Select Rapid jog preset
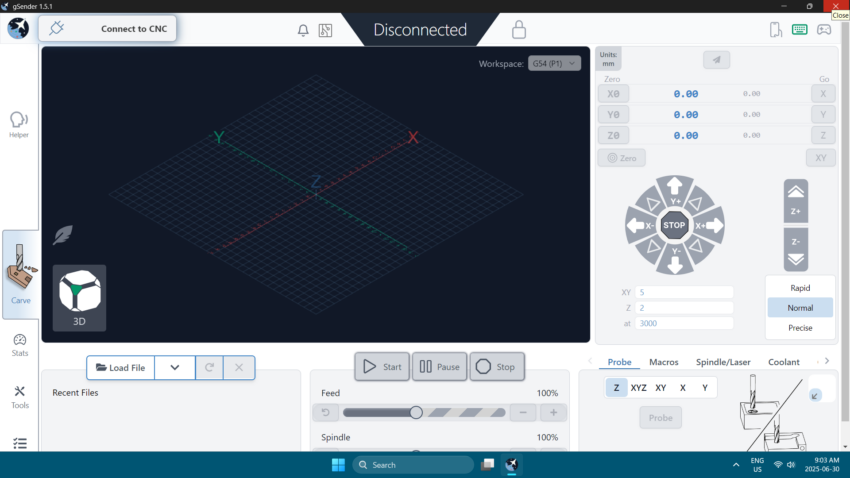Viewport: 850px width, 478px height. point(800,288)
